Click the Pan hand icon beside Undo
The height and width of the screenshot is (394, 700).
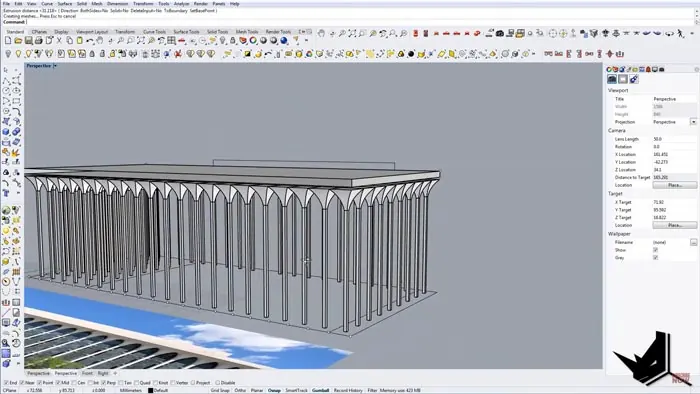tap(100, 41)
